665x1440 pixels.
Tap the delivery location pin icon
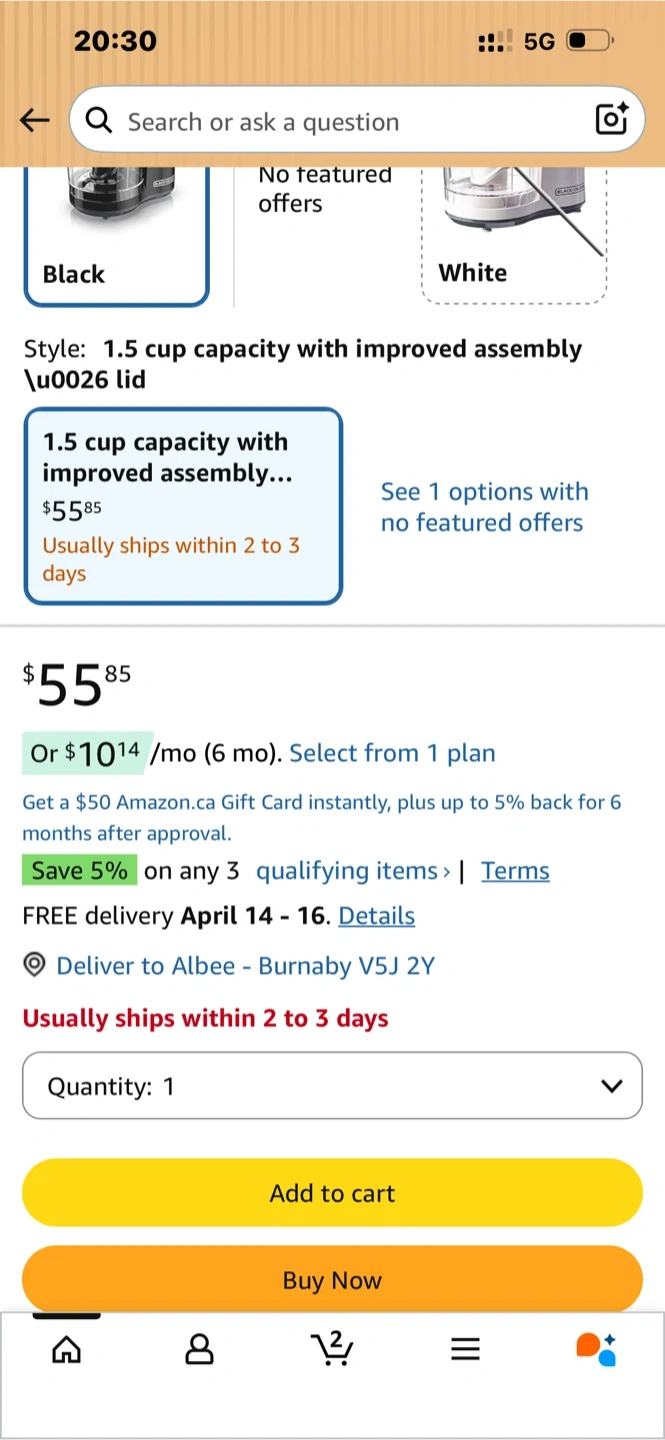[x=35, y=965]
